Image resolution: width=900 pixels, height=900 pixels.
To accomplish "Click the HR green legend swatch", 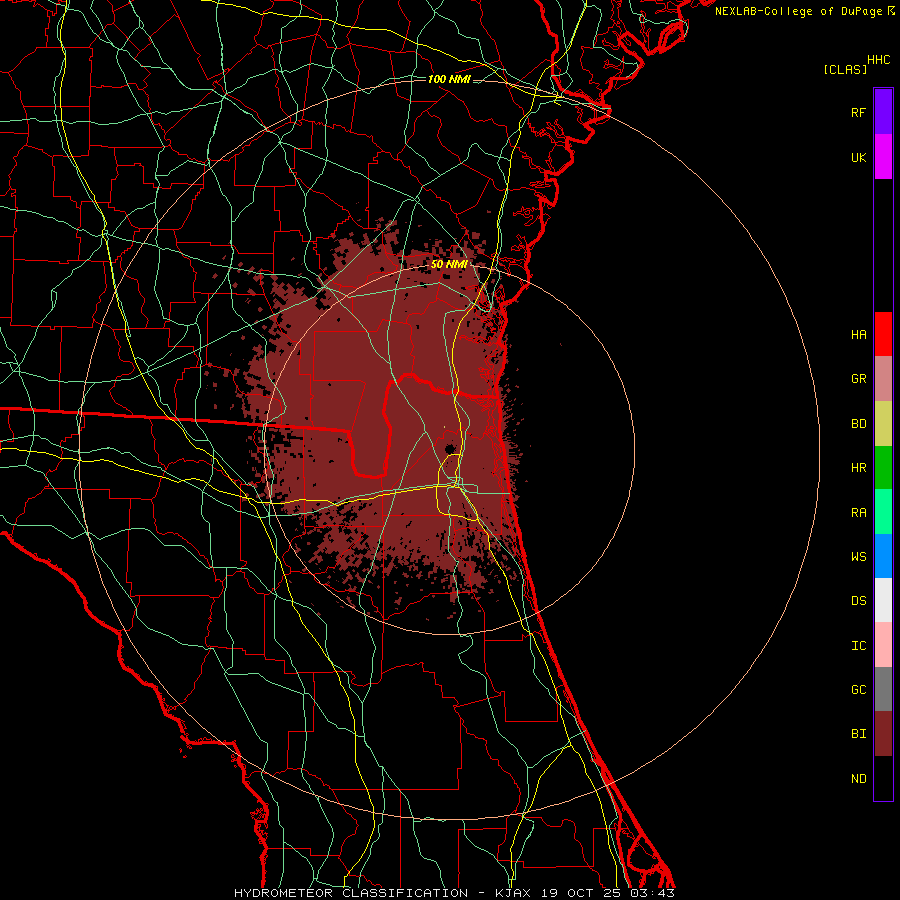I will pos(883,468).
